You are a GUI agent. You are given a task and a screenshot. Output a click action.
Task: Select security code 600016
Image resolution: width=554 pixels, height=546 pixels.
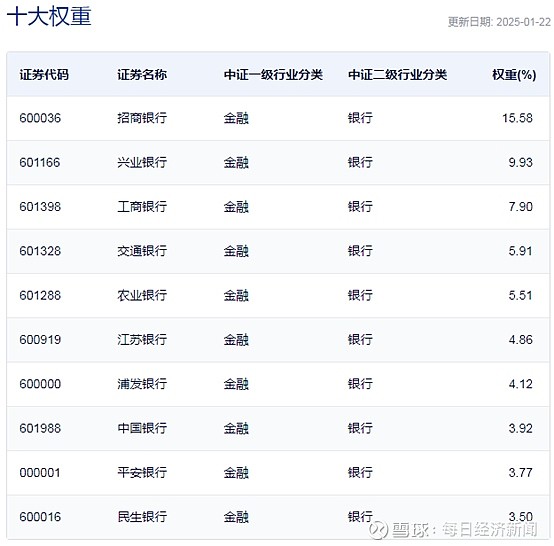[x=40, y=517]
